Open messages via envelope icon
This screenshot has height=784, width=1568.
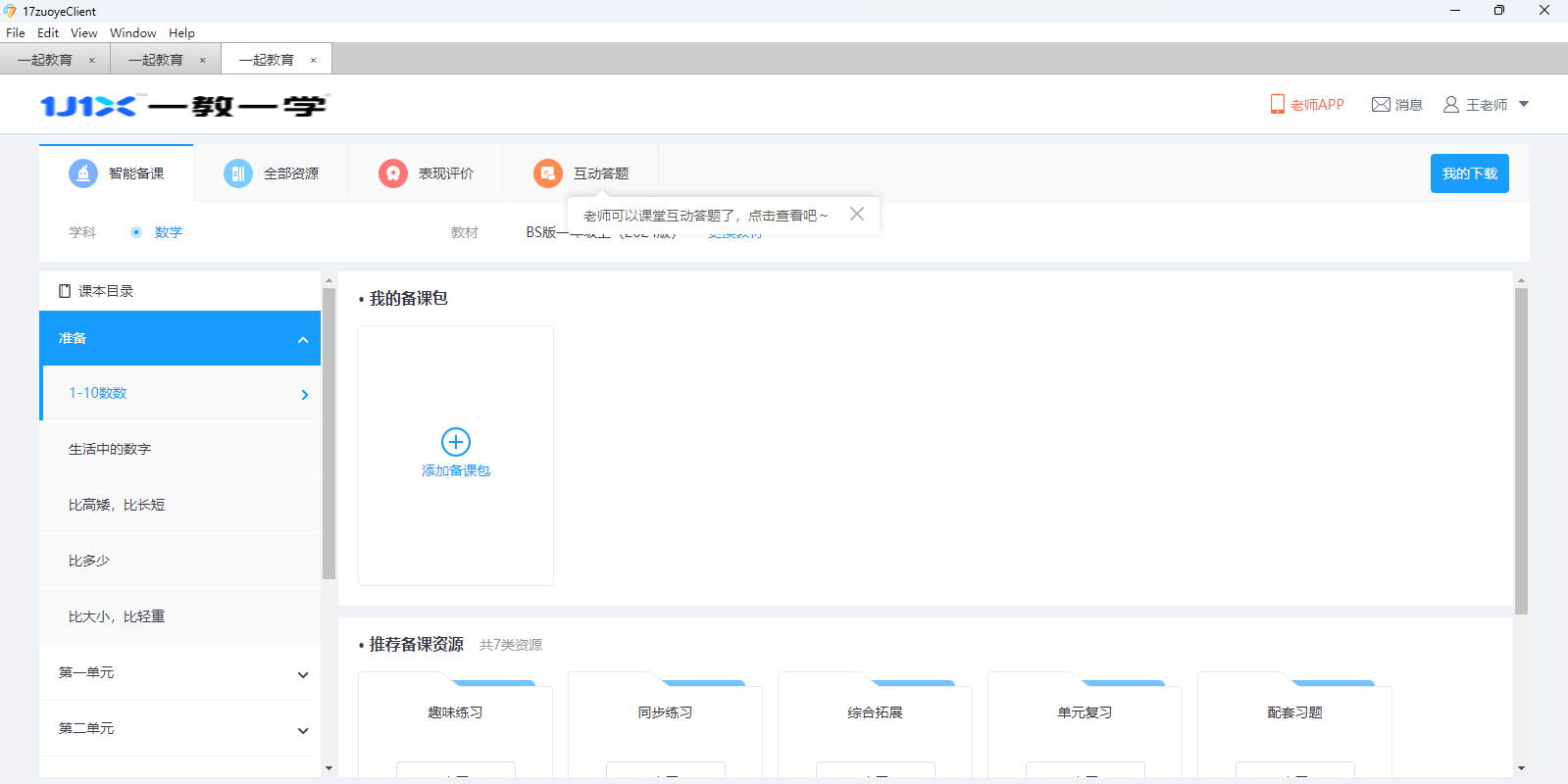[x=1381, y=105]
